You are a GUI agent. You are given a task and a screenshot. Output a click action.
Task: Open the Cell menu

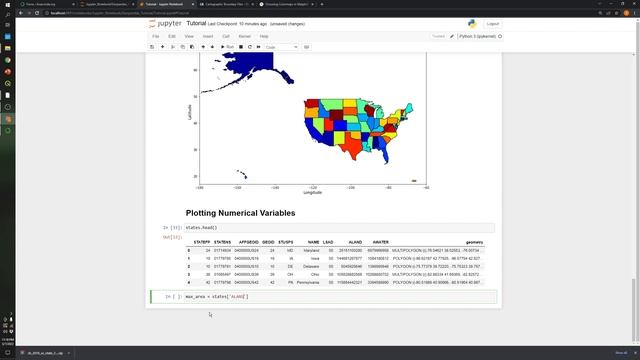(226, 36)
